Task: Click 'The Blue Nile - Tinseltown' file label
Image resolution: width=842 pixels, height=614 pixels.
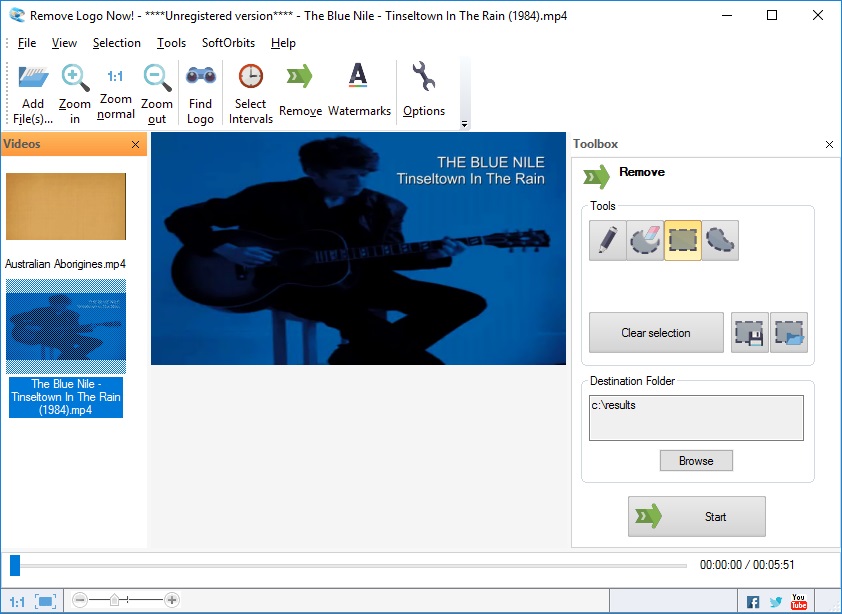Action: [x=66, y=397]
